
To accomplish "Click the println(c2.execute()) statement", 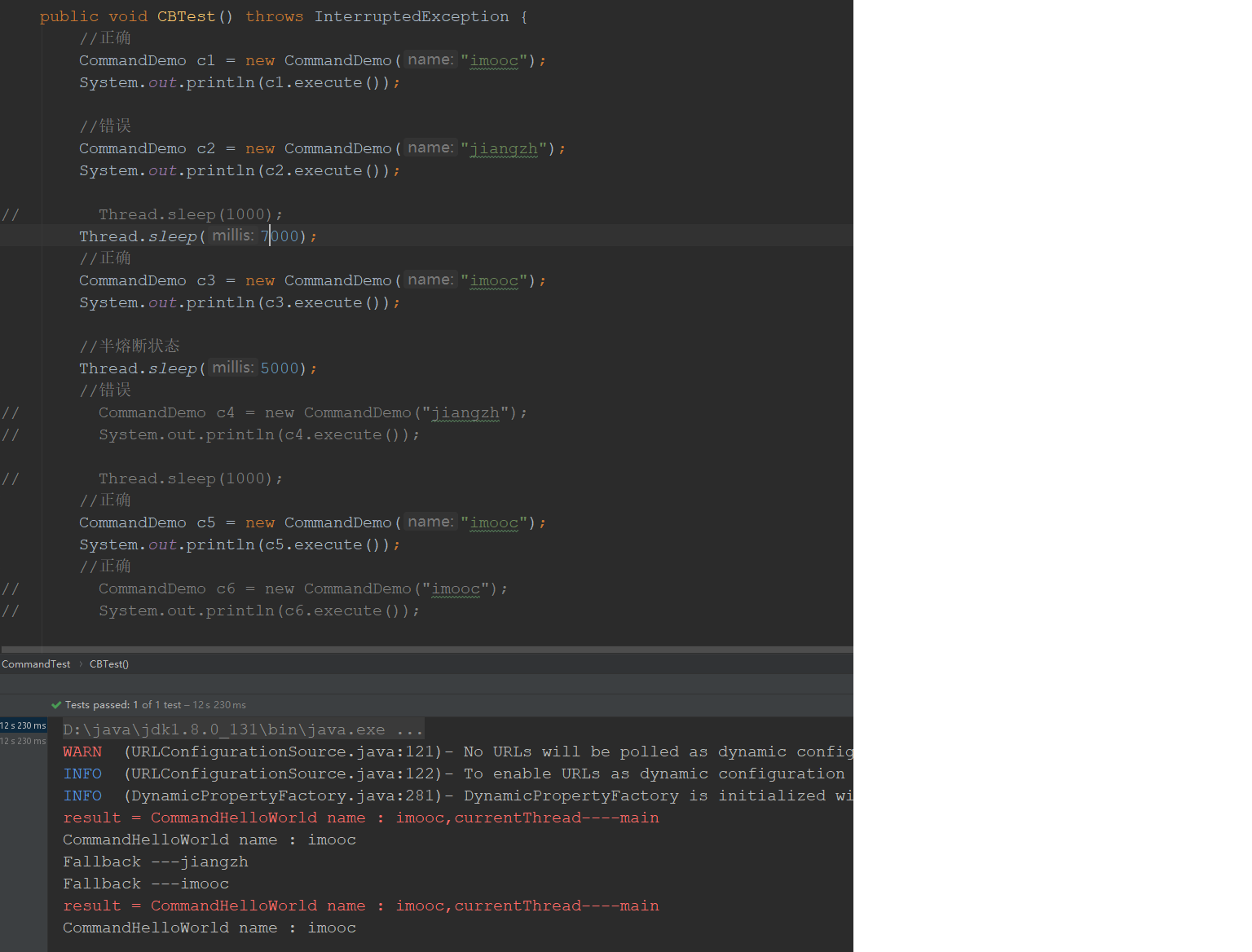I will click(240, 170).
